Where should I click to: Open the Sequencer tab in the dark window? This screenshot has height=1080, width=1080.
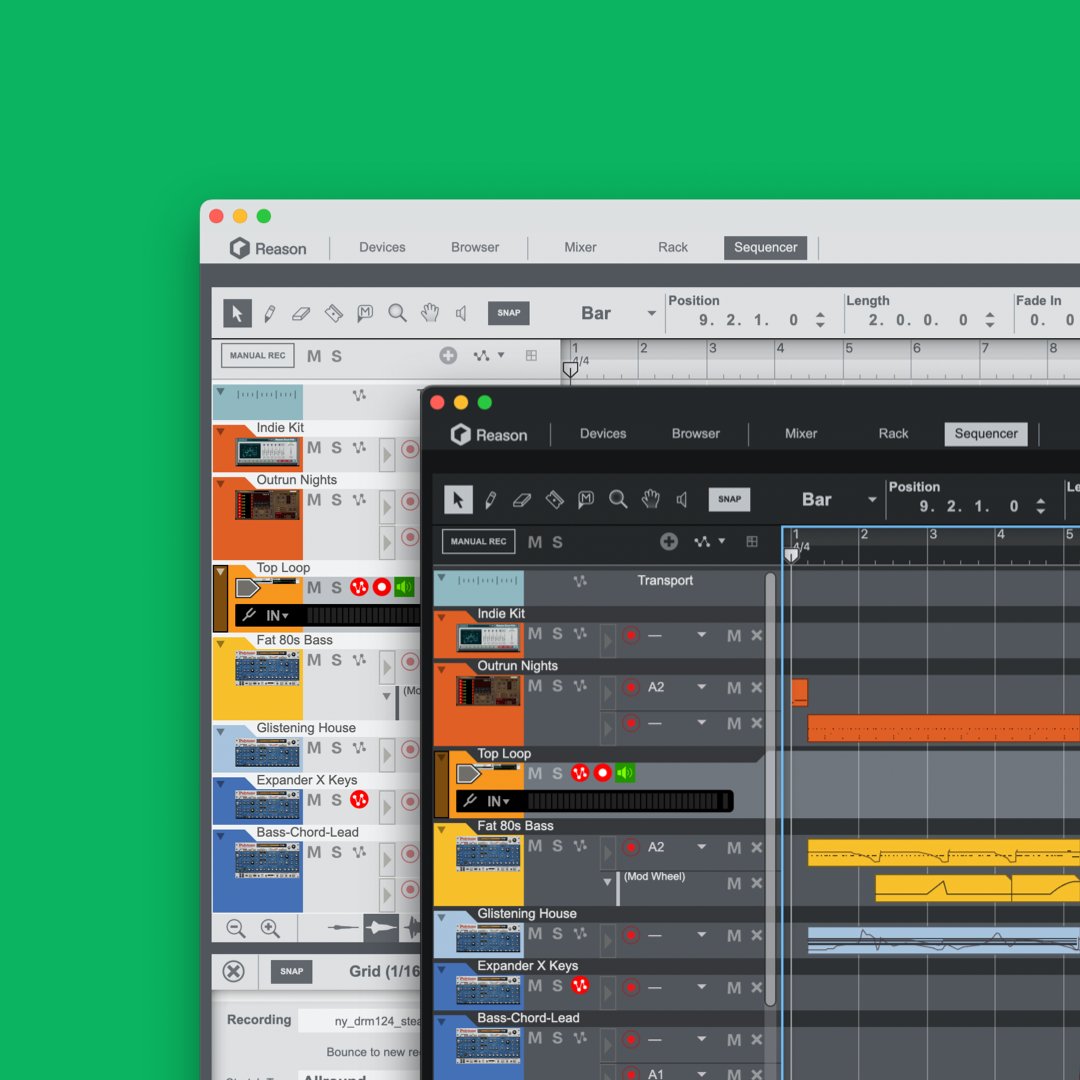click(x=986, y=434)
